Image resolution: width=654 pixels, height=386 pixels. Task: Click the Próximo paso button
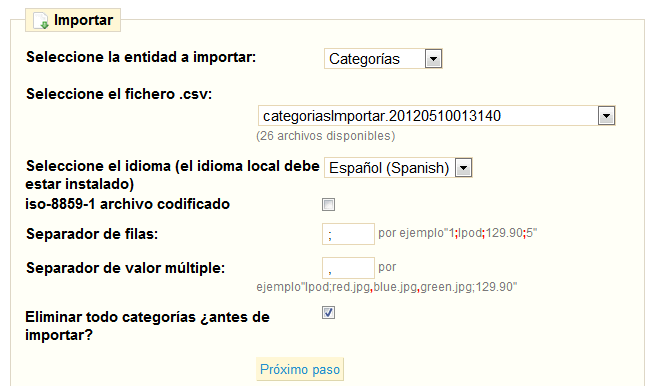tap(300, 369)
